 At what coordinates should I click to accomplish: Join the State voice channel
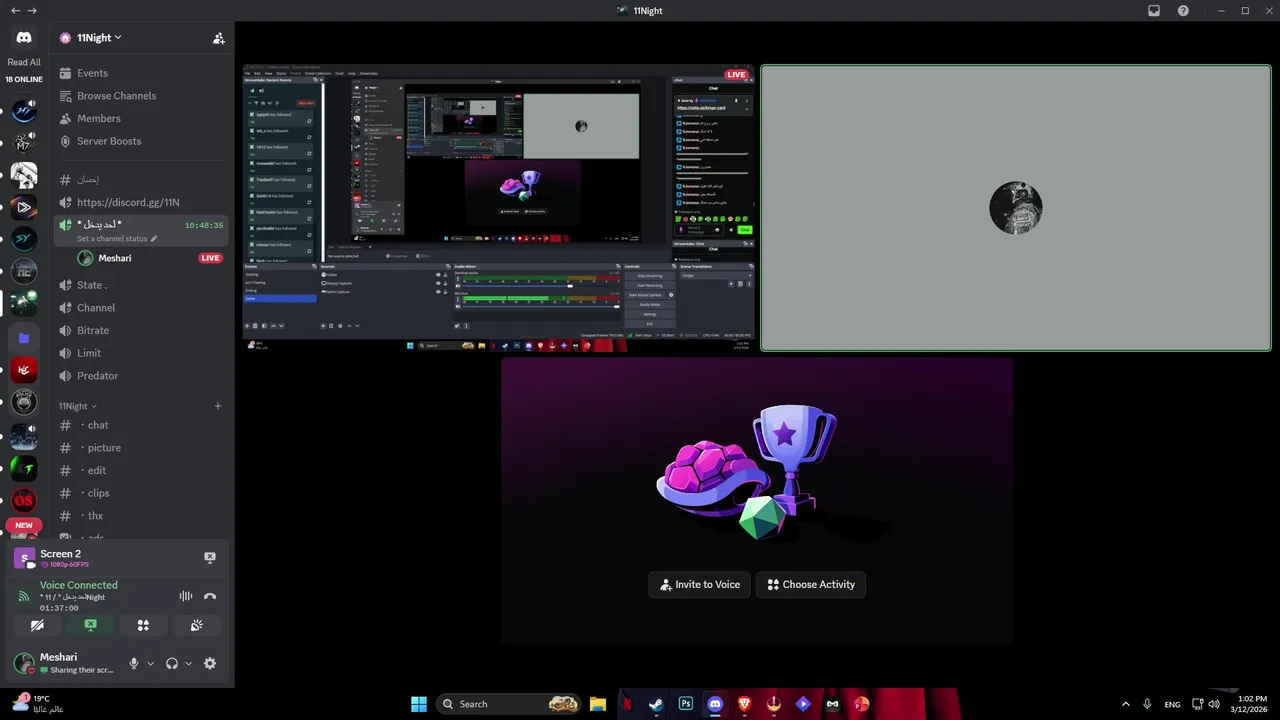tap(141, 285)
